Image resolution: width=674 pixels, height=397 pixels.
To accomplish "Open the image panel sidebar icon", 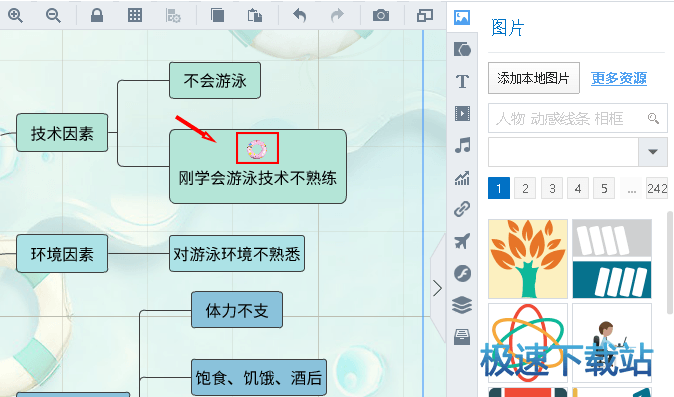I will 462,17.
